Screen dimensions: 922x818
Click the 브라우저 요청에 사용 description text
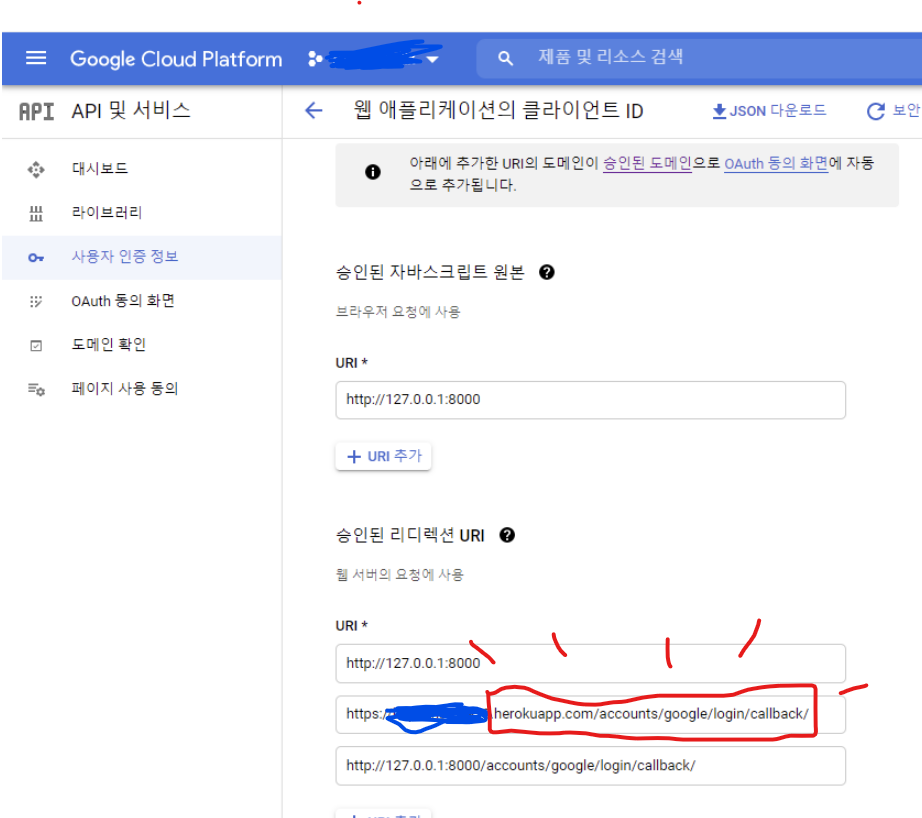(398, 312)
